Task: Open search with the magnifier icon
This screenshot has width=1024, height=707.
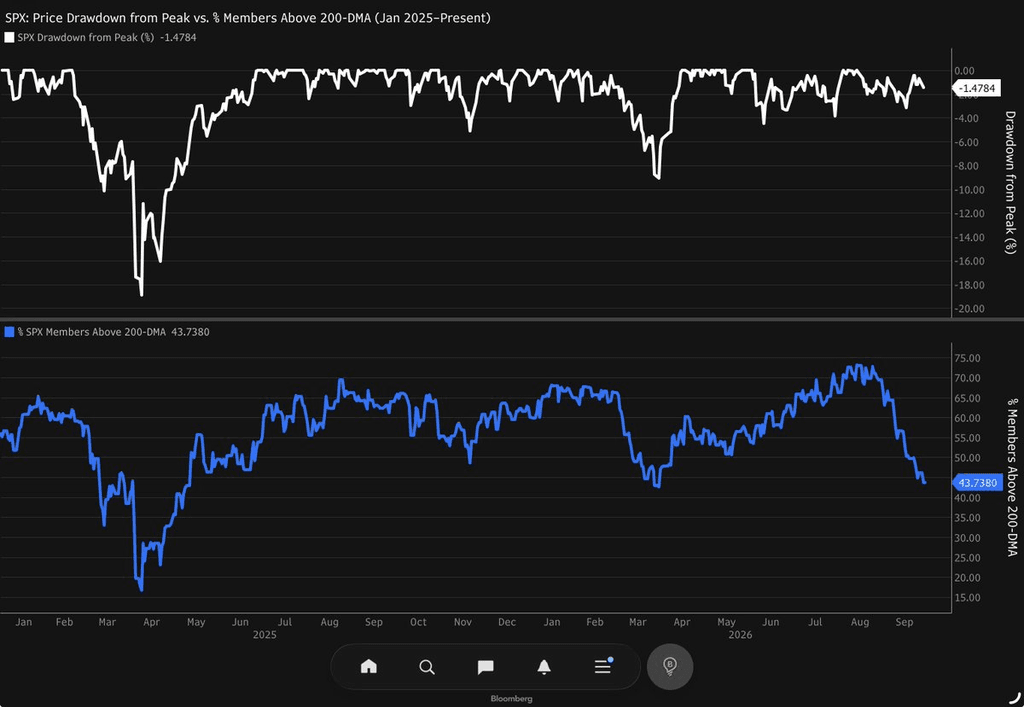Action: pyautogui.click(x=426, y=667)
